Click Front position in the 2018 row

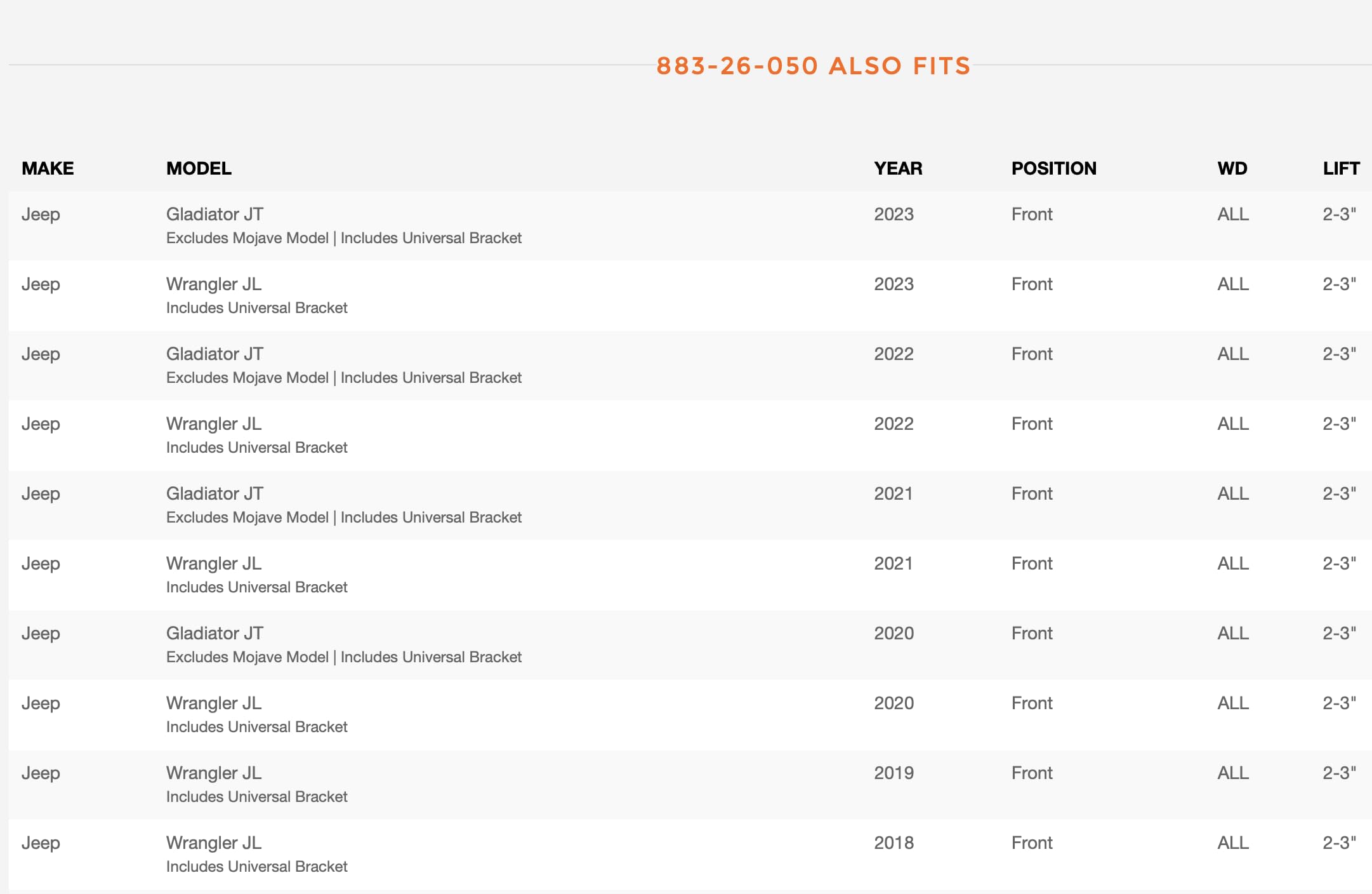pyautogui.click(x=1032, y=843)
